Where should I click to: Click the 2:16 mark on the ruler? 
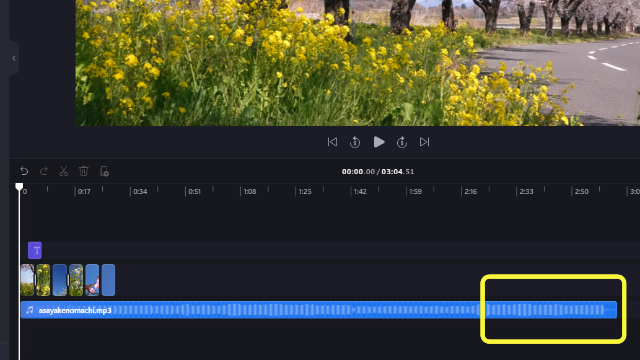tap(471, 191)
